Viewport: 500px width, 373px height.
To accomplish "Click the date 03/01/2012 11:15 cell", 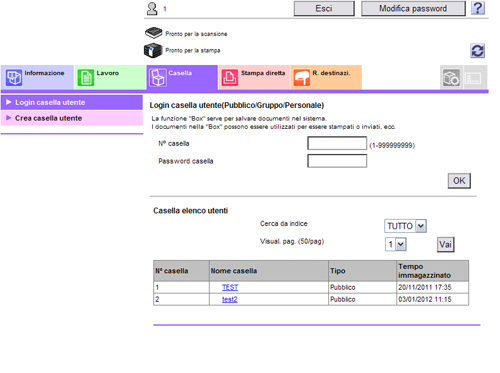I will coord(433,299).
